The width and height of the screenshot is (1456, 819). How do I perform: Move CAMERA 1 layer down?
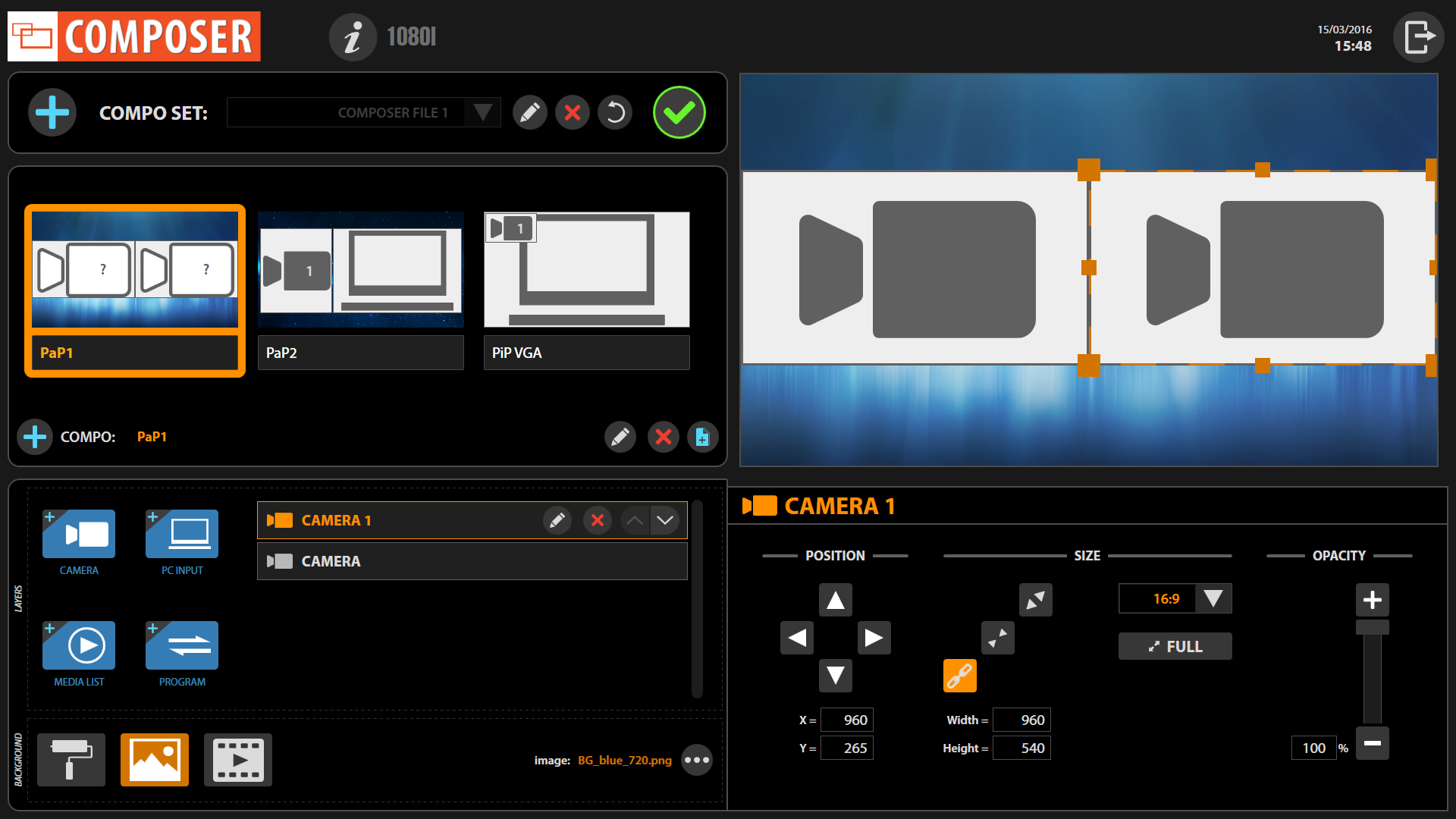[665, 520]
